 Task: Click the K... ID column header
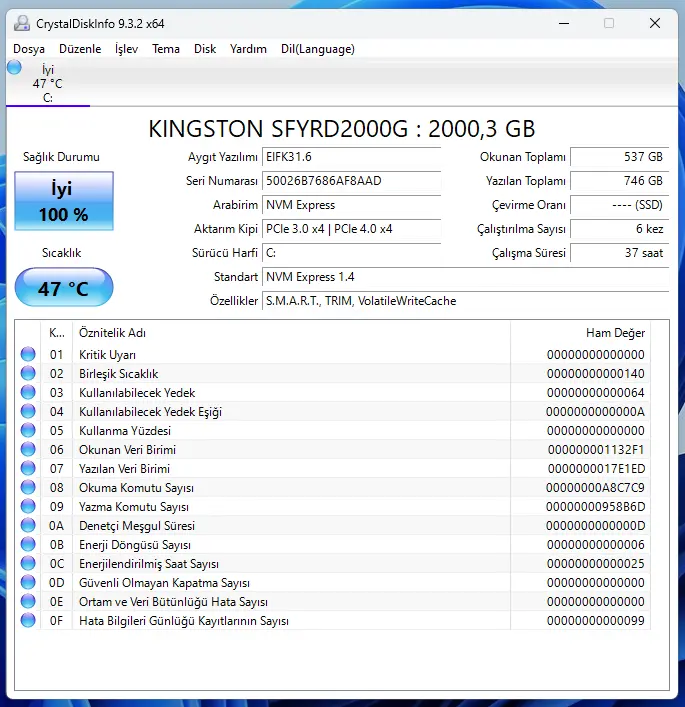pyautogui.click(x=57, y=333)
